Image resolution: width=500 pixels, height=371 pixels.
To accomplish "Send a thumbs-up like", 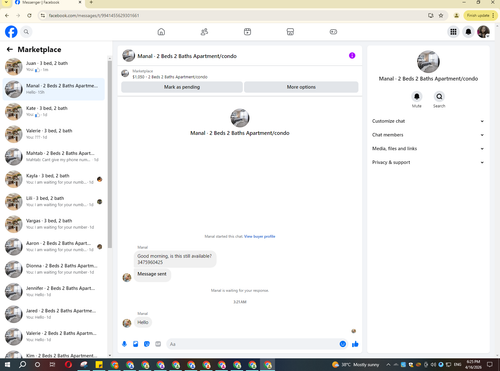I will point(355,344).
